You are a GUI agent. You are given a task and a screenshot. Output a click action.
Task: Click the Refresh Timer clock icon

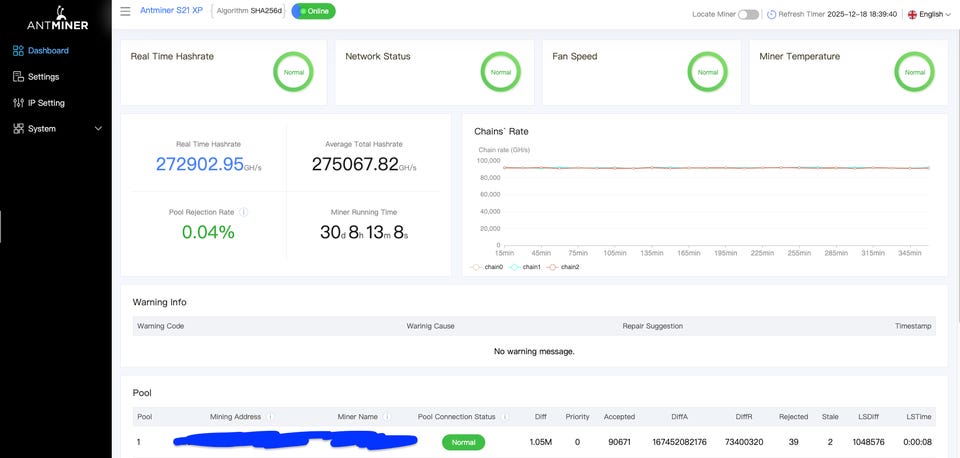[x=771, y=14]
